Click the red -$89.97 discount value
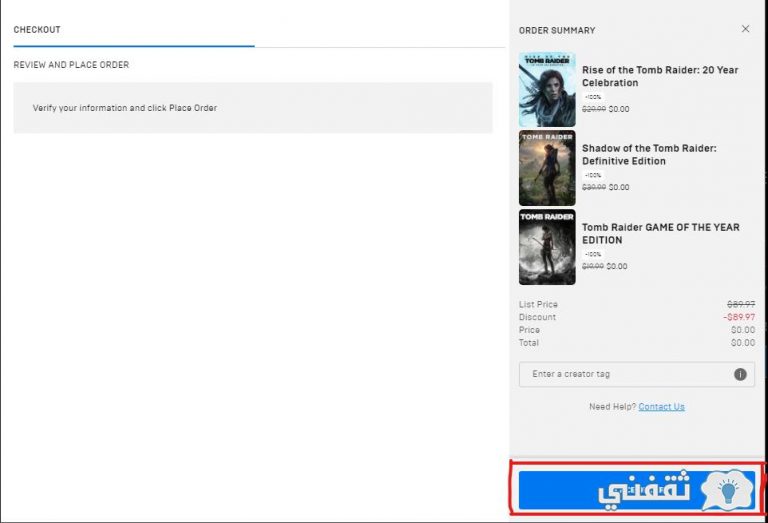Image resolution: width=768 pixels, height=523 pixels. click(739, 317)
